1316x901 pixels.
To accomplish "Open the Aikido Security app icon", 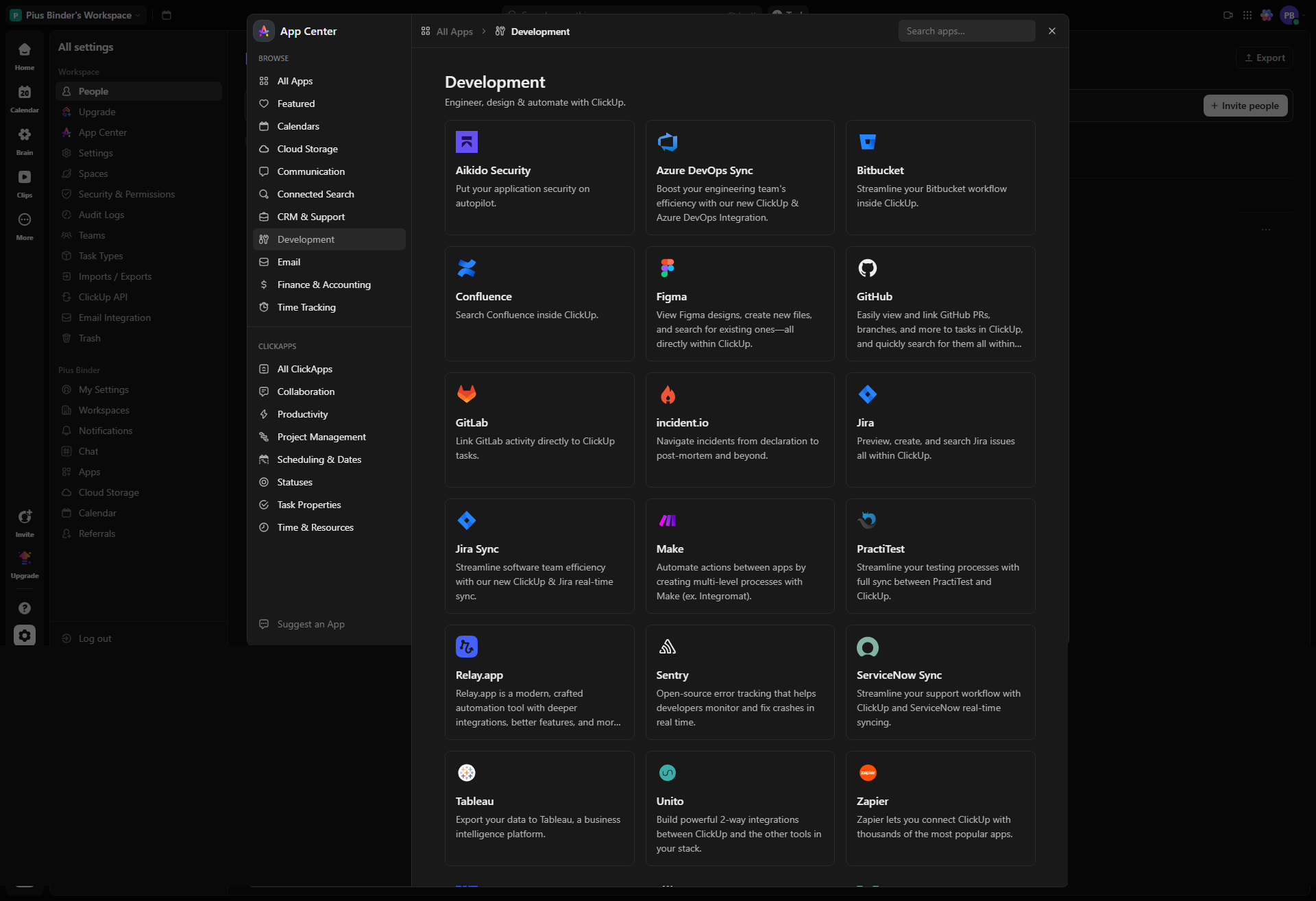I will tap(466, 142).
